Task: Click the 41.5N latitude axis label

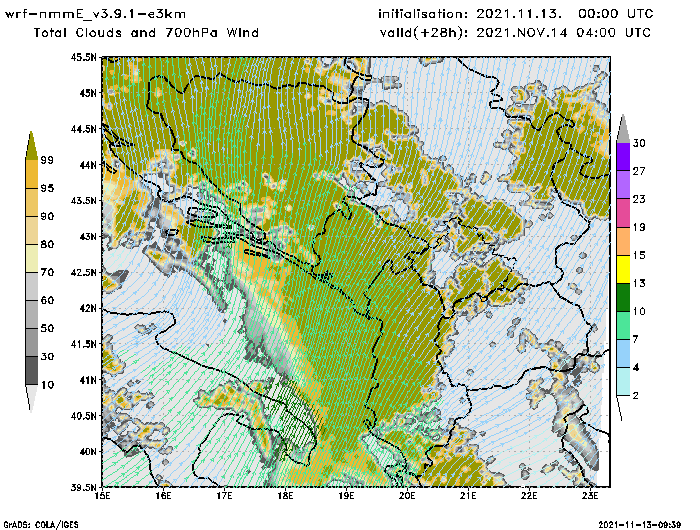Action: coord(83,344)
